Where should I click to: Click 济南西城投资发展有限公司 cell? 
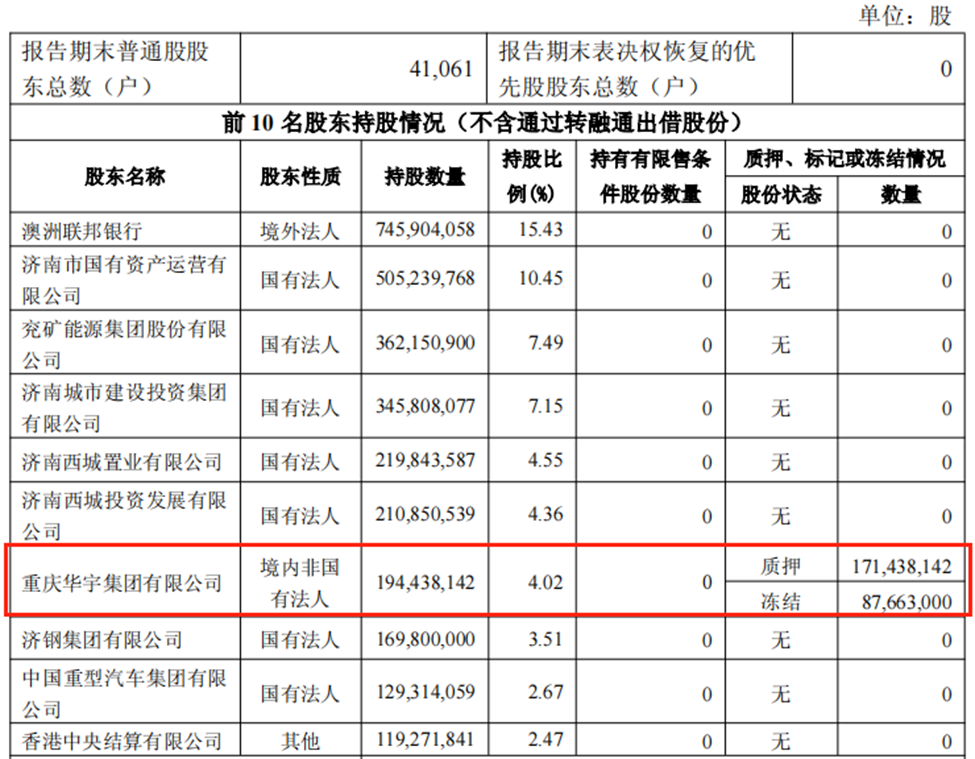click(x=124, y=515)
